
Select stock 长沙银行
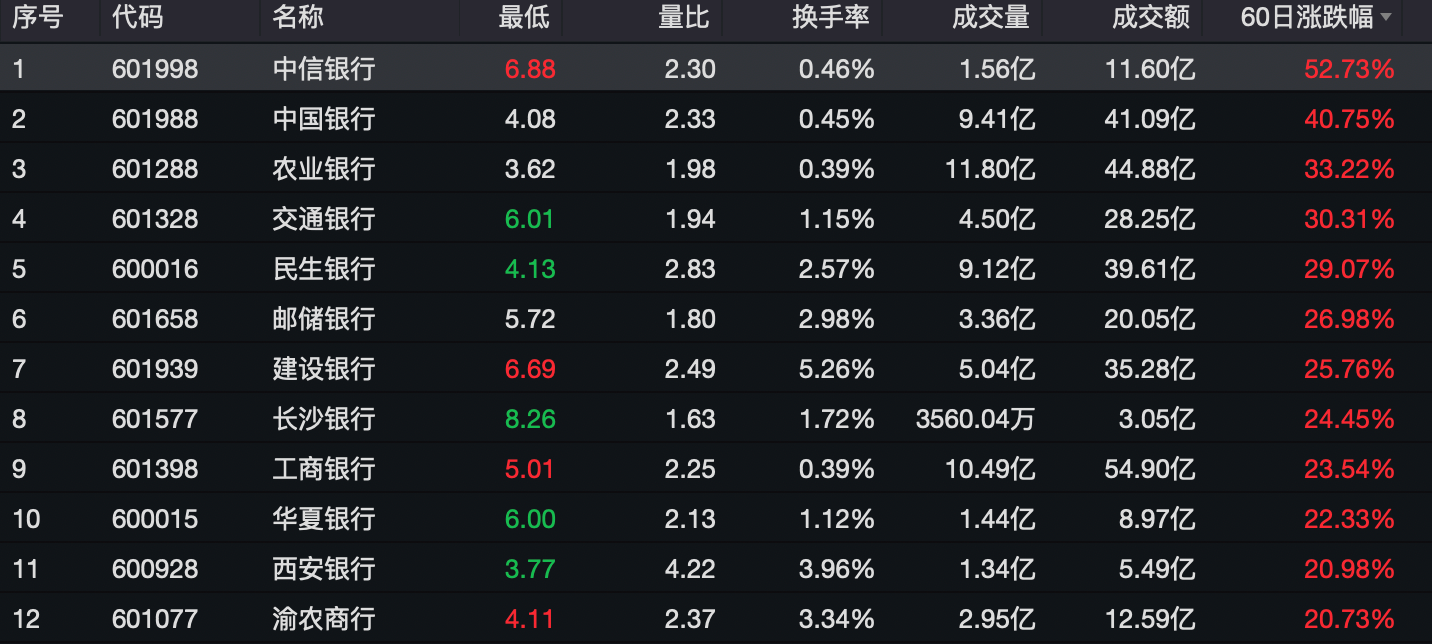click(x=324, y=418)
